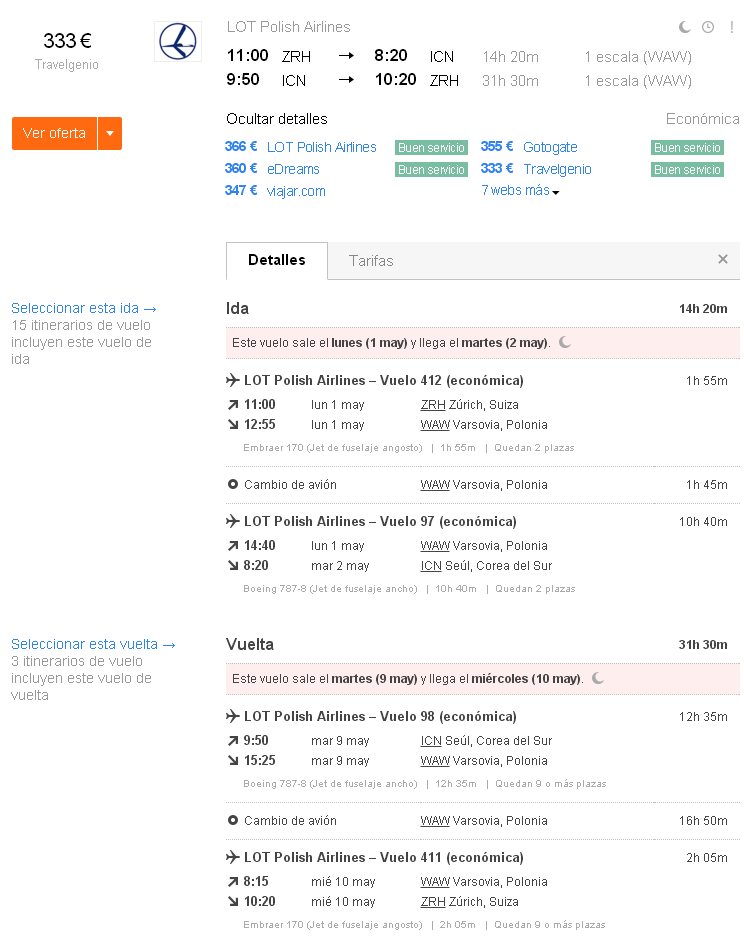This screenshot has width=744, height=951.
Task: Select the Detalles tab
Action: [x=276, y=260]
